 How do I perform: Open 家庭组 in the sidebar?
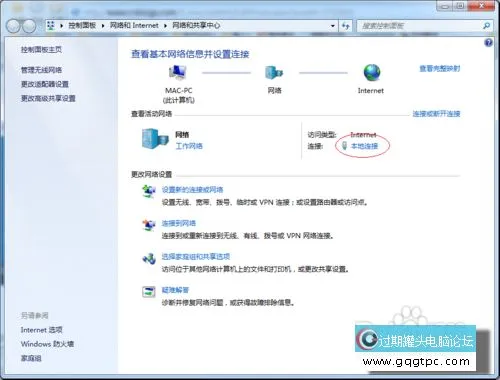click(31, 358)
